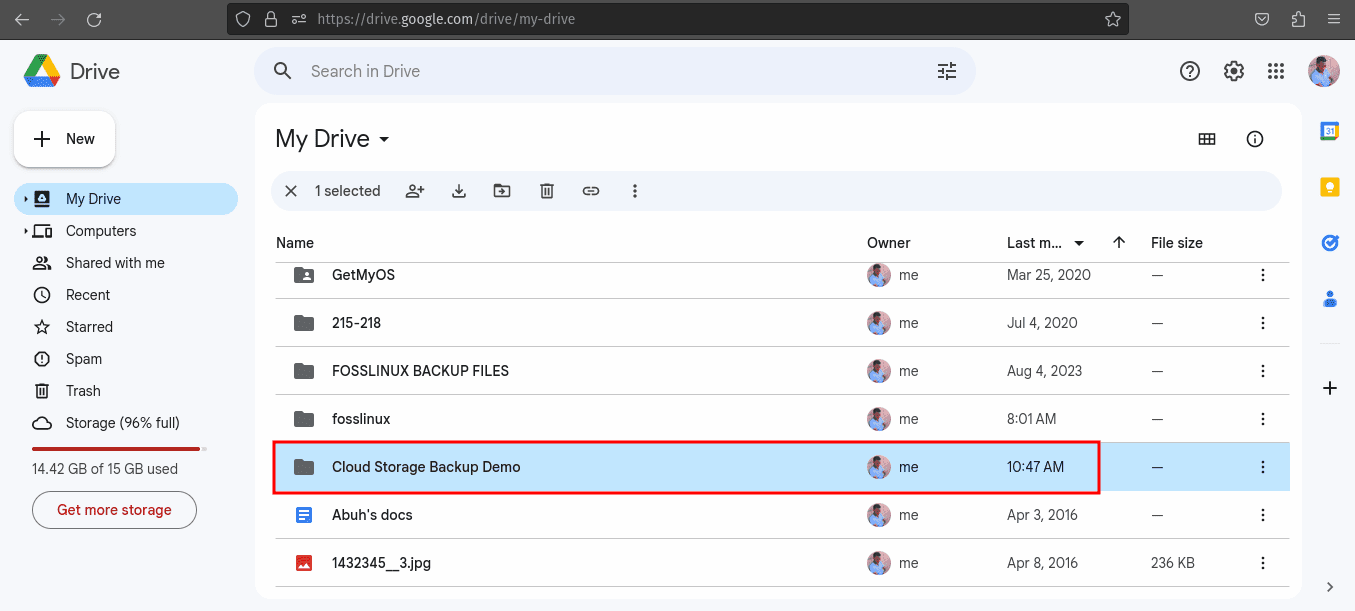Click the File size column header
The image size is (1355, 611).
pyautogui.click(x=1177, y=243)
